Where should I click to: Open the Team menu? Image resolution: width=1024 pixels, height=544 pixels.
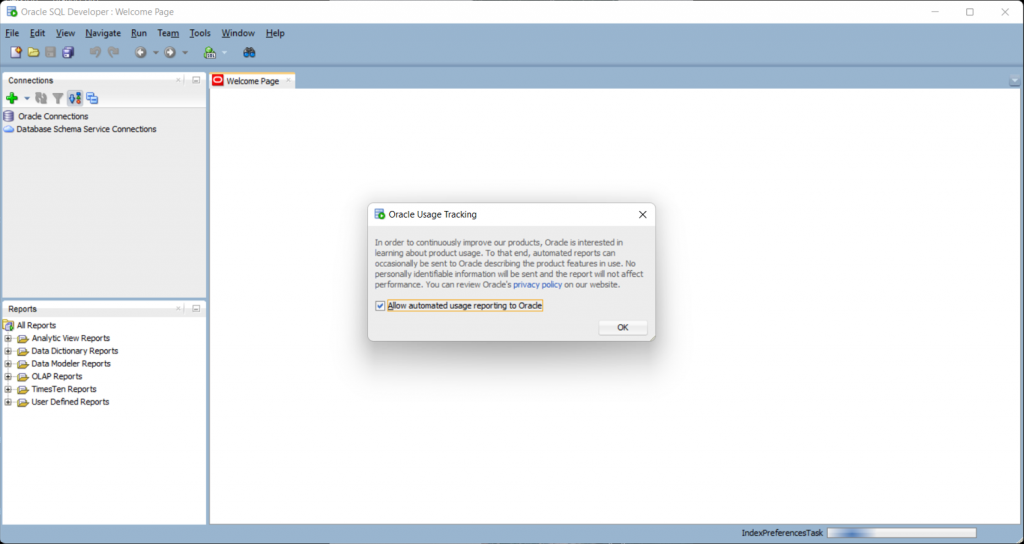point(168,33)
